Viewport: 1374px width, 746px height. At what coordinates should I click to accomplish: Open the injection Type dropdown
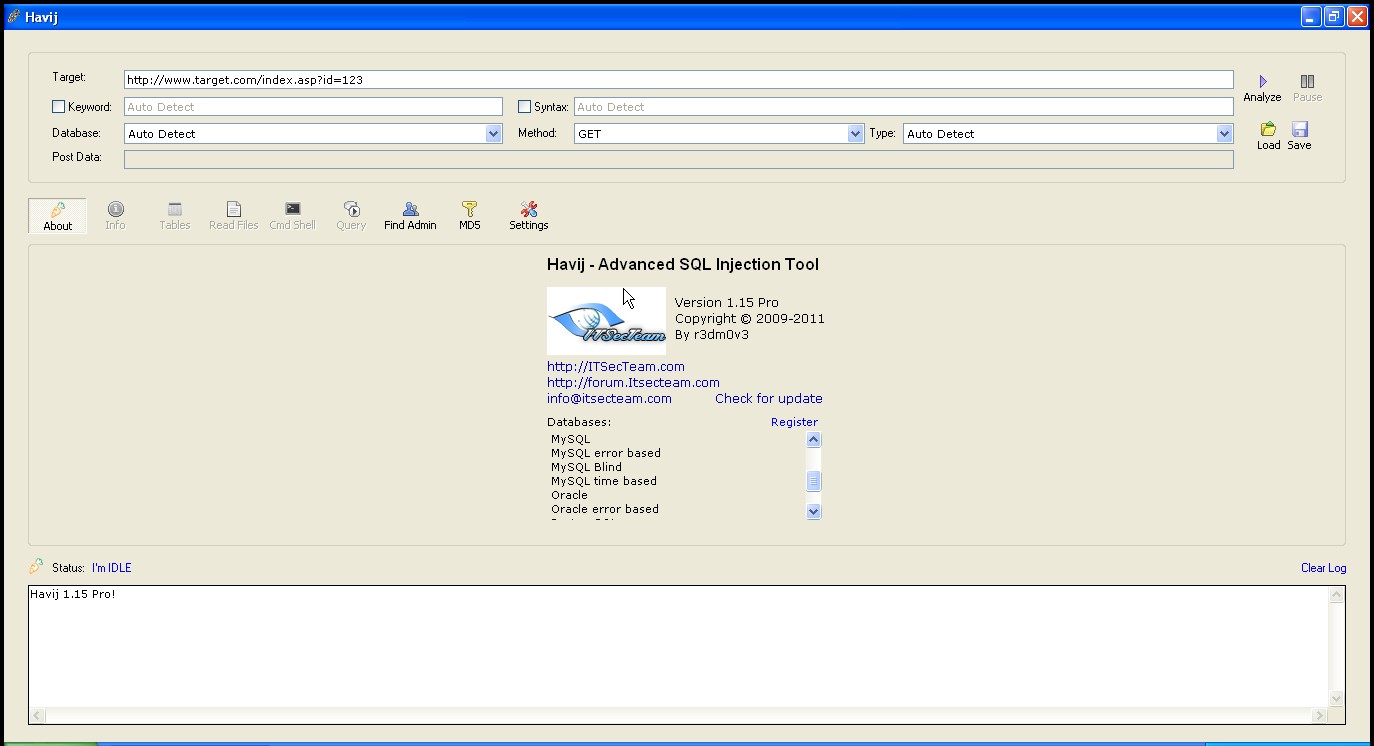point(1225,132)
